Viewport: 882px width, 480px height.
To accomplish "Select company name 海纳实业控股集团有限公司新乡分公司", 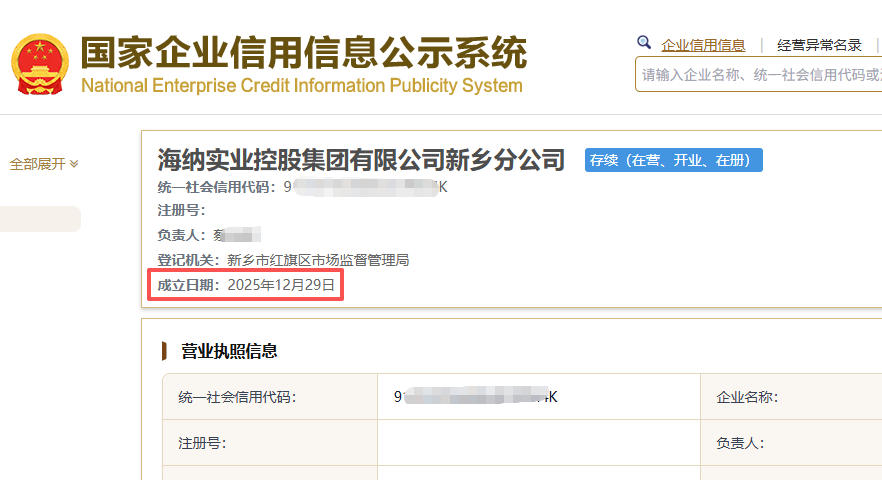I will click(361, 160).
